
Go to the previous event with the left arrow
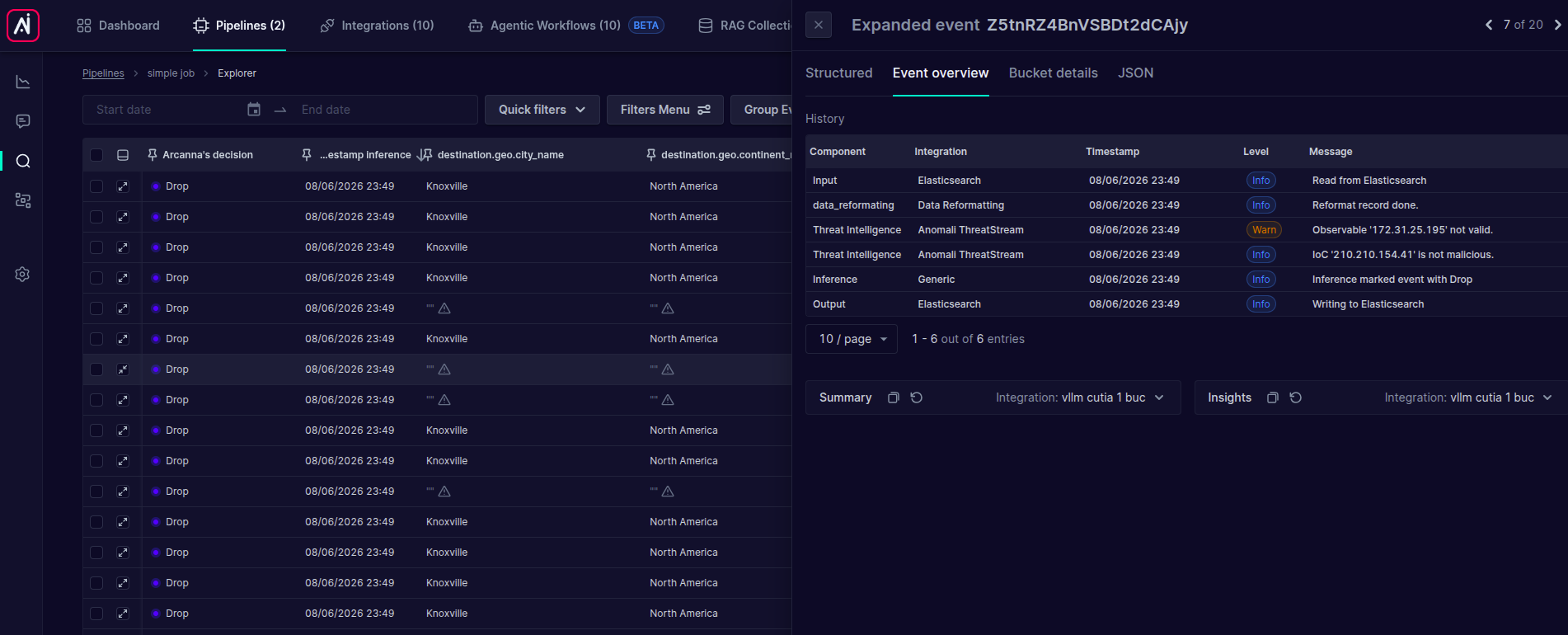1489,25
